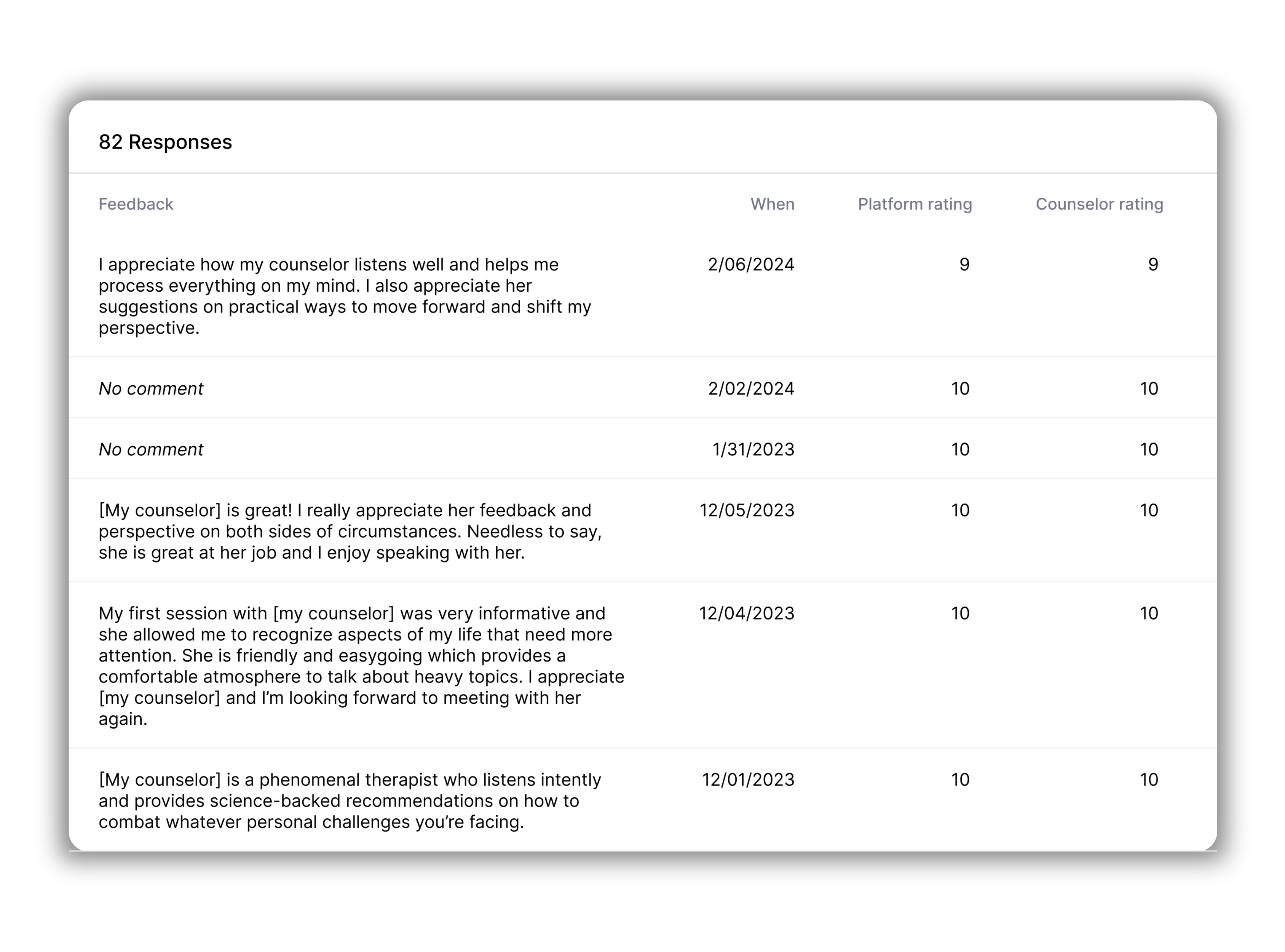Click the date 12/05/2023
Screen dimensions: 1285x952
[747, 511]
